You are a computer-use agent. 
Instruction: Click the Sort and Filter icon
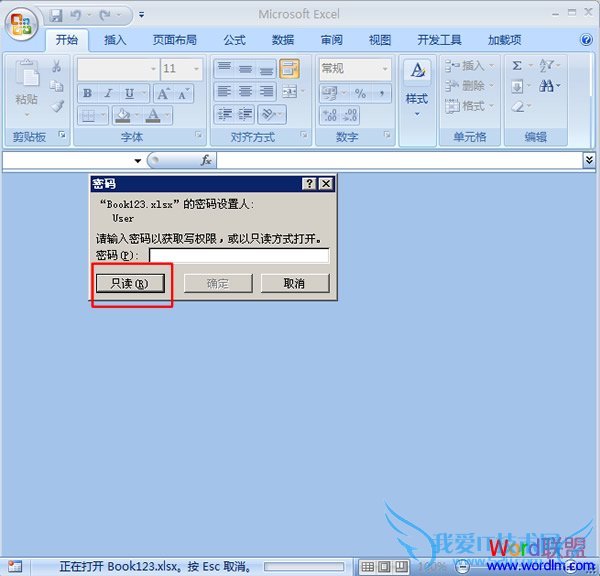coord(547,66)
